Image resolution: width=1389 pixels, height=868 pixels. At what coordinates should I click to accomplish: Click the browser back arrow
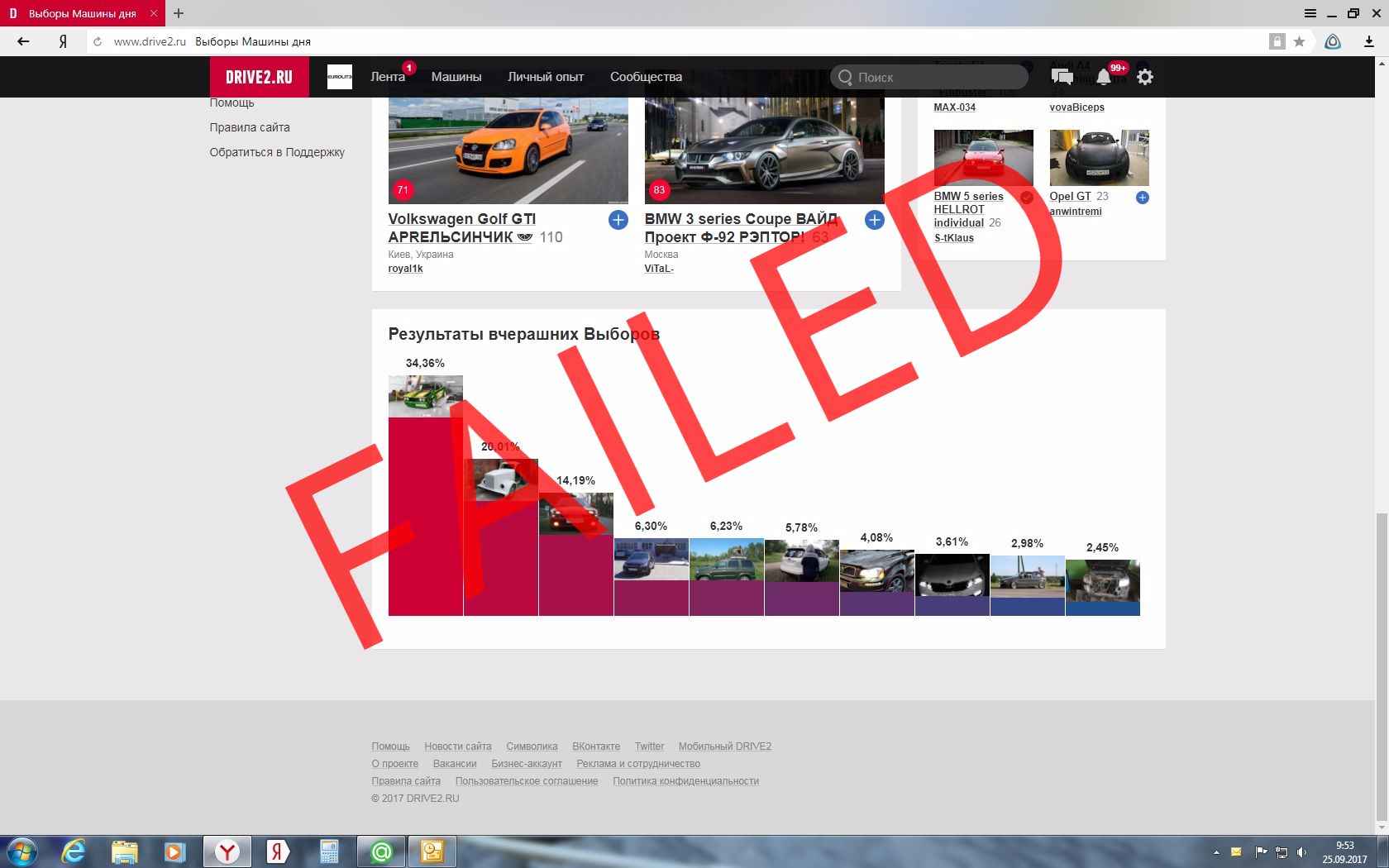click(x=23, y=41)
